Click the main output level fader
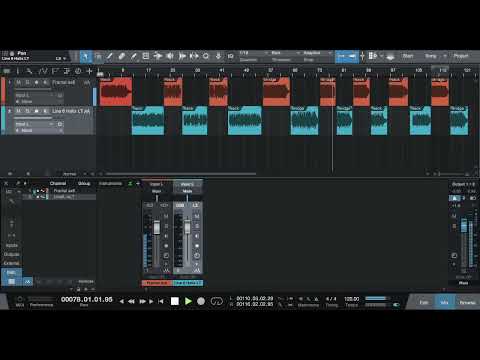480x360 pixels. [x=464, y=225]
